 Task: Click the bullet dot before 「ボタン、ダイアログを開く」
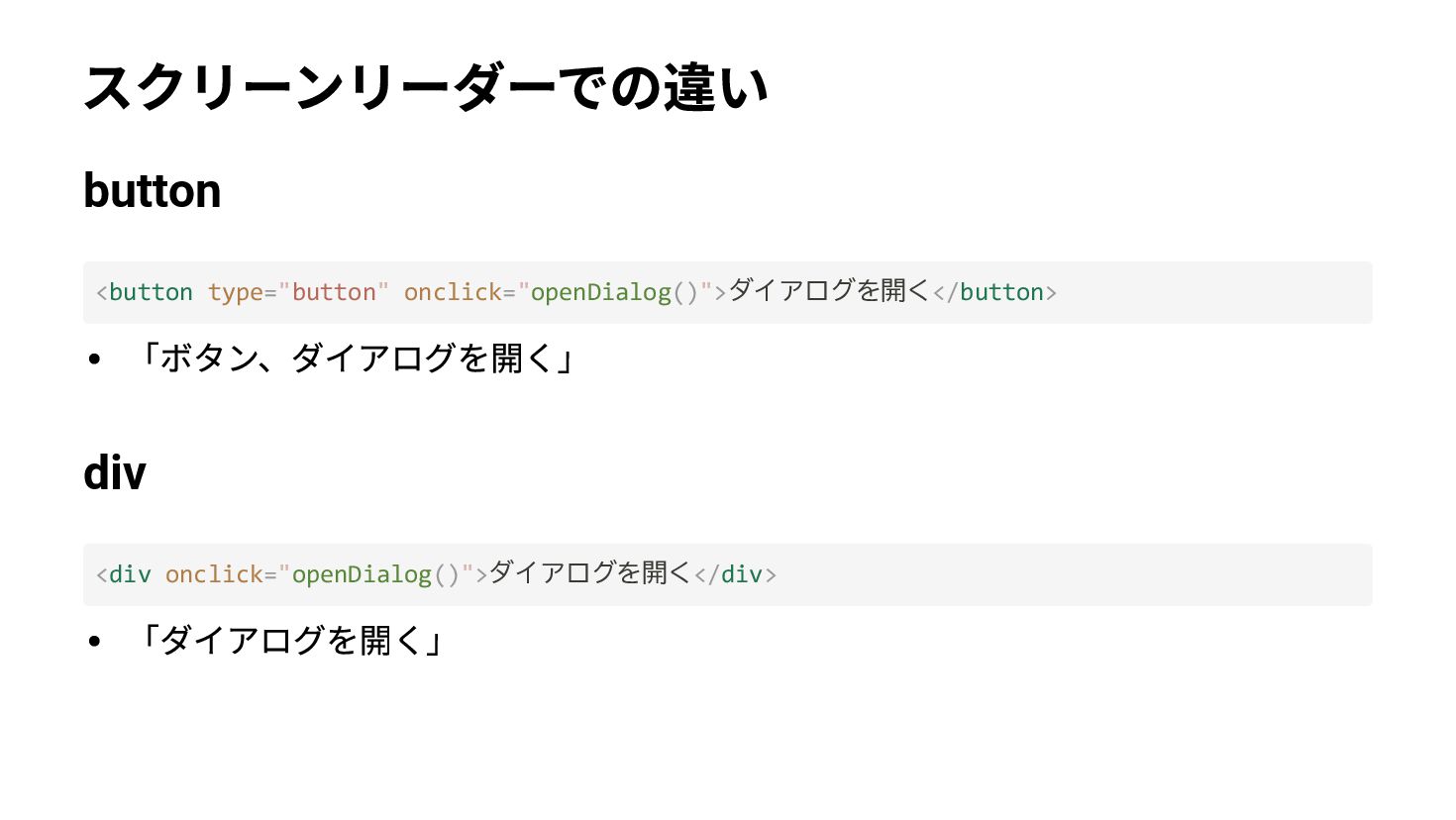[94, 359]
